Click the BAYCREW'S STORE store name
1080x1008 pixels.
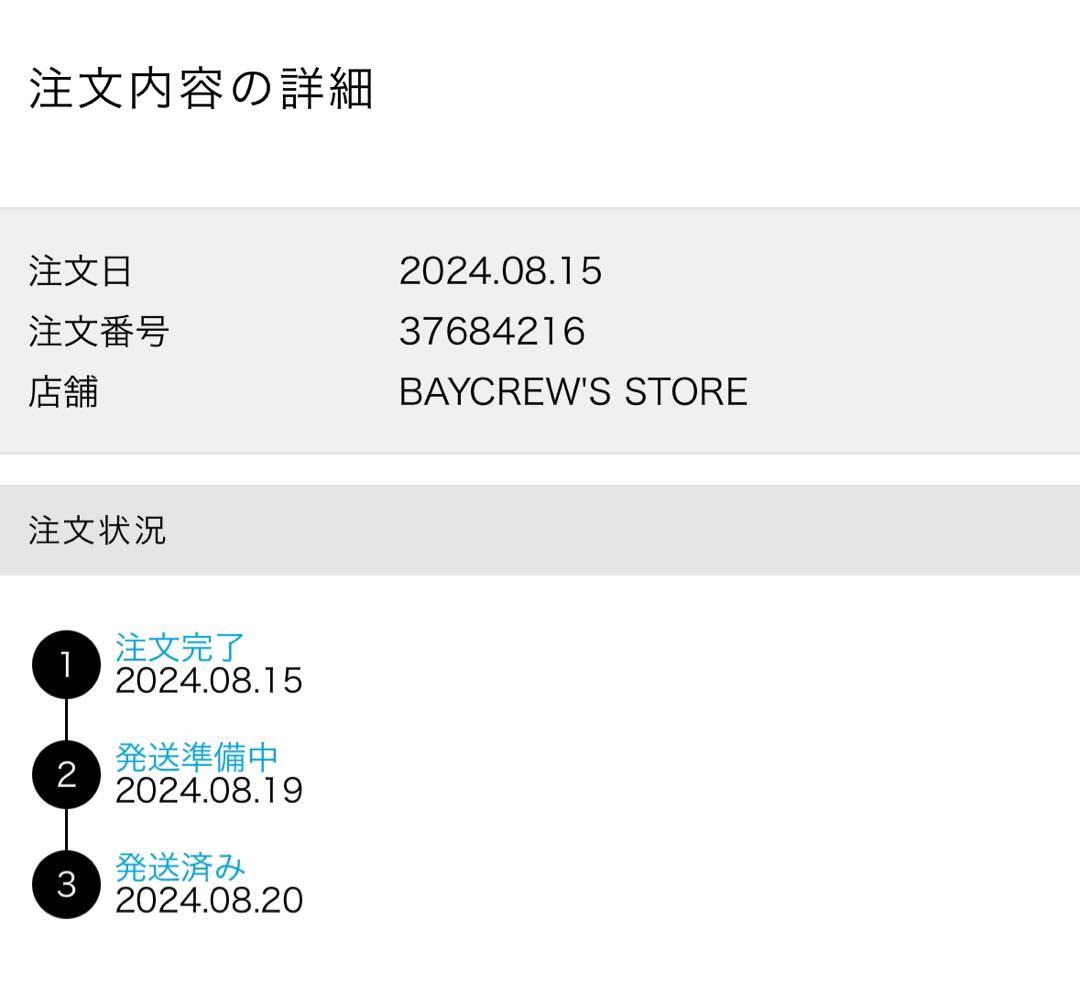[573, 392]
